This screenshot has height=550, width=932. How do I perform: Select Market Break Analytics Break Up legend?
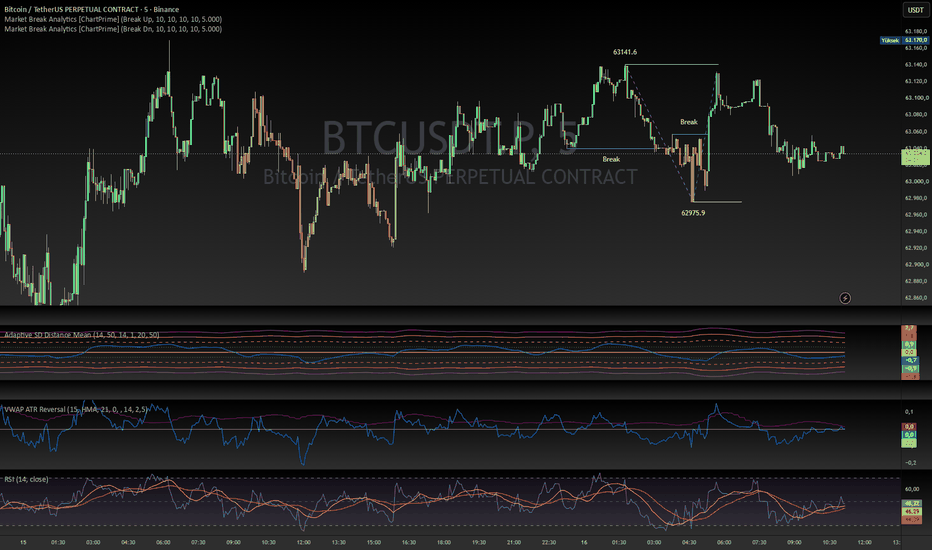click(x=113, y=19)
